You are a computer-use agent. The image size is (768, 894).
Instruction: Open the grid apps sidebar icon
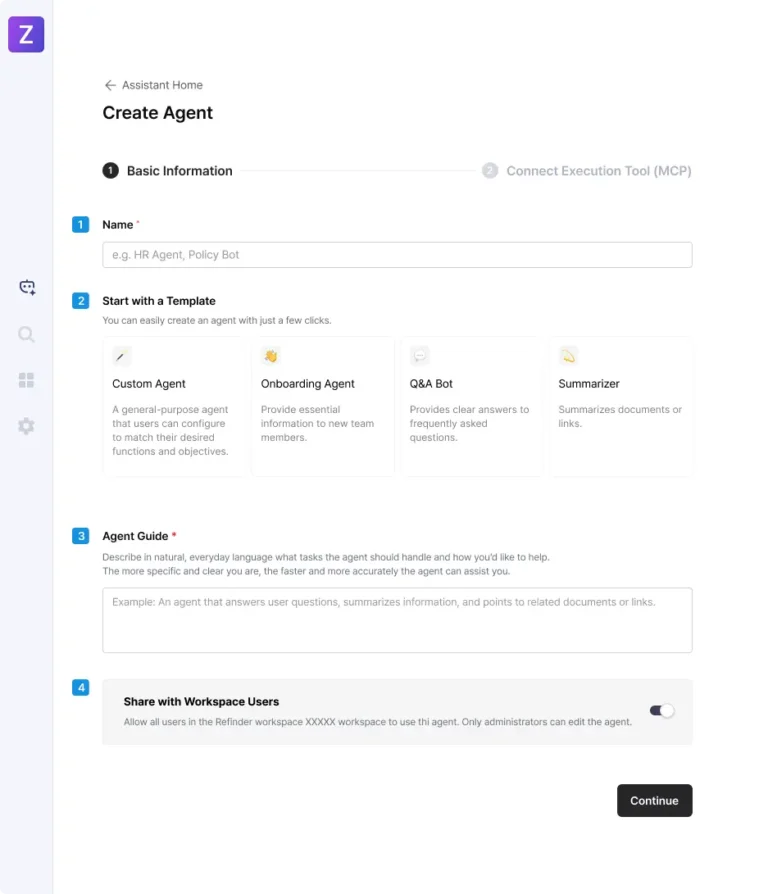(26, 380)
